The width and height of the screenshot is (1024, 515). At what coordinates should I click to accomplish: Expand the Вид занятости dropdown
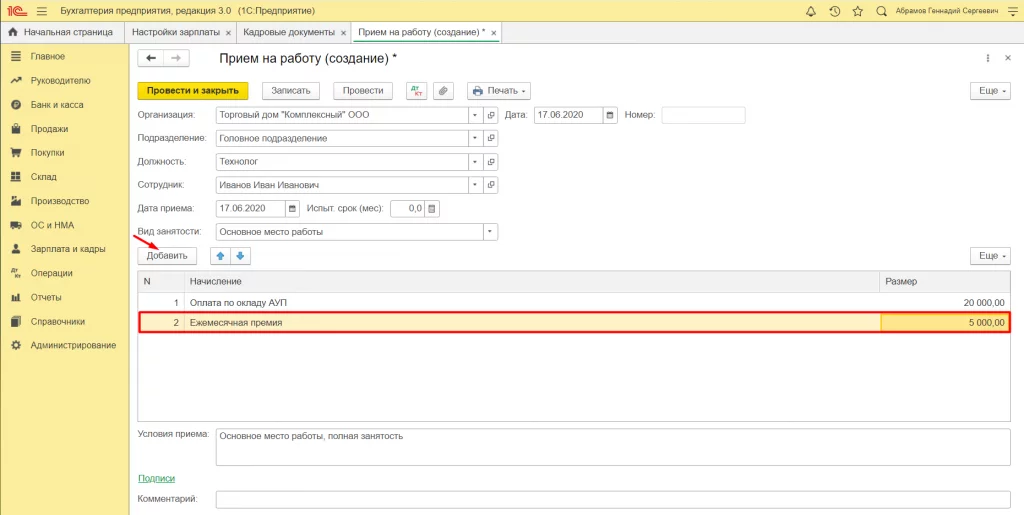click(x=490, y=232)
